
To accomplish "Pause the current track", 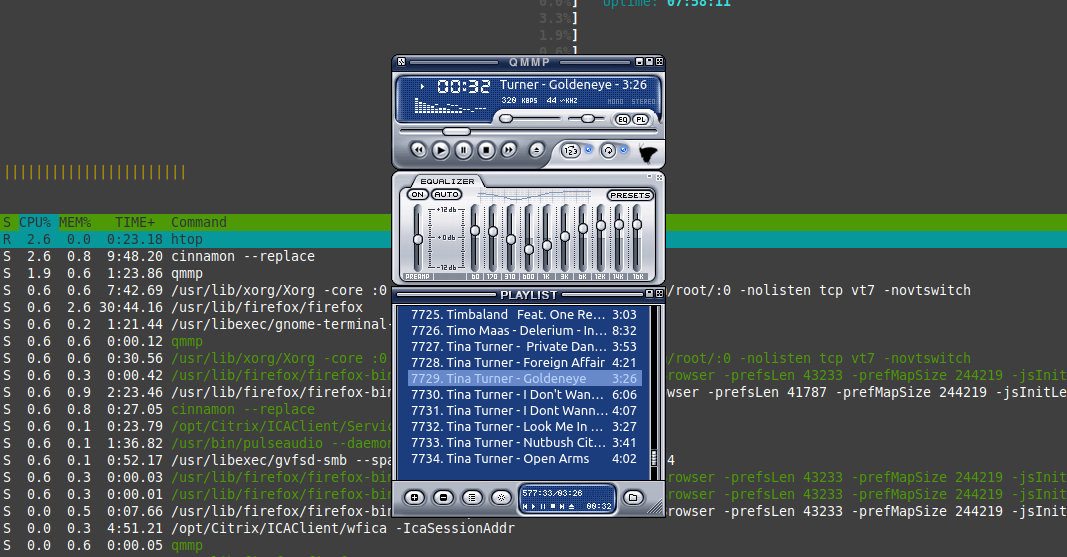I will (464, 150).
